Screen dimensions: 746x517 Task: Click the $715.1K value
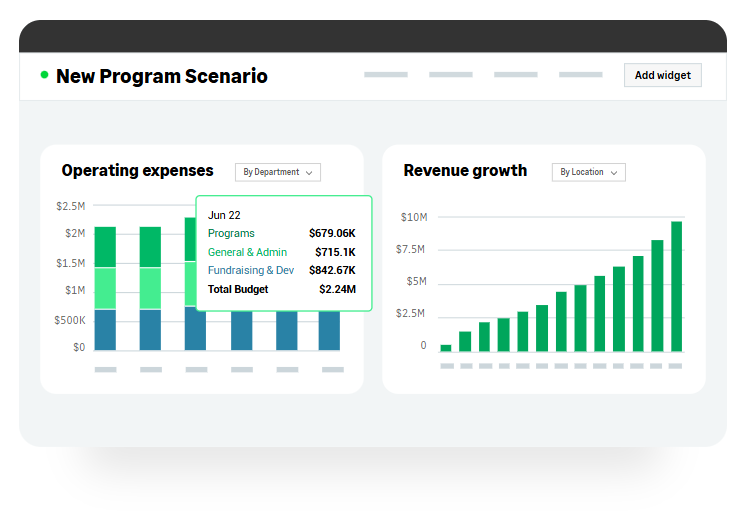pyautogui.click(x=335, y=252)
